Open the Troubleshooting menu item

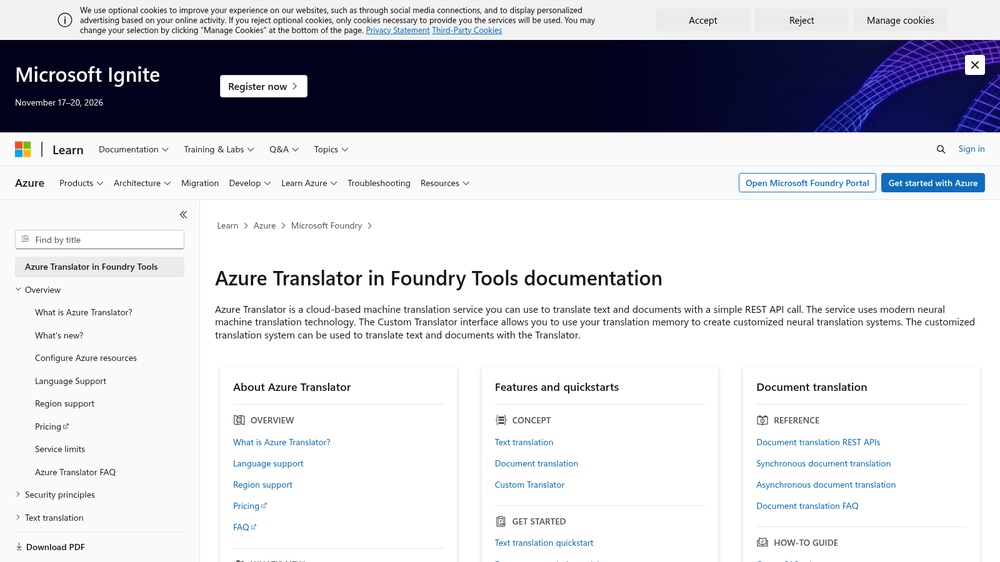pyautogui.click(x=379, y=183)
